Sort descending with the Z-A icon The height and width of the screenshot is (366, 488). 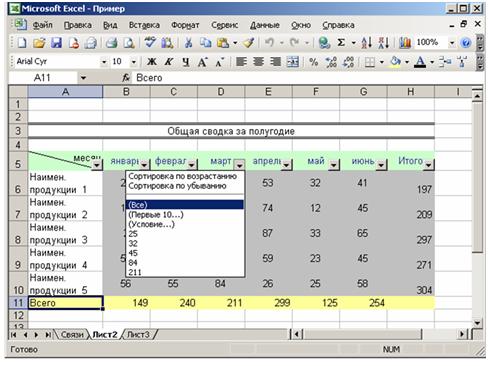point(383,43)
